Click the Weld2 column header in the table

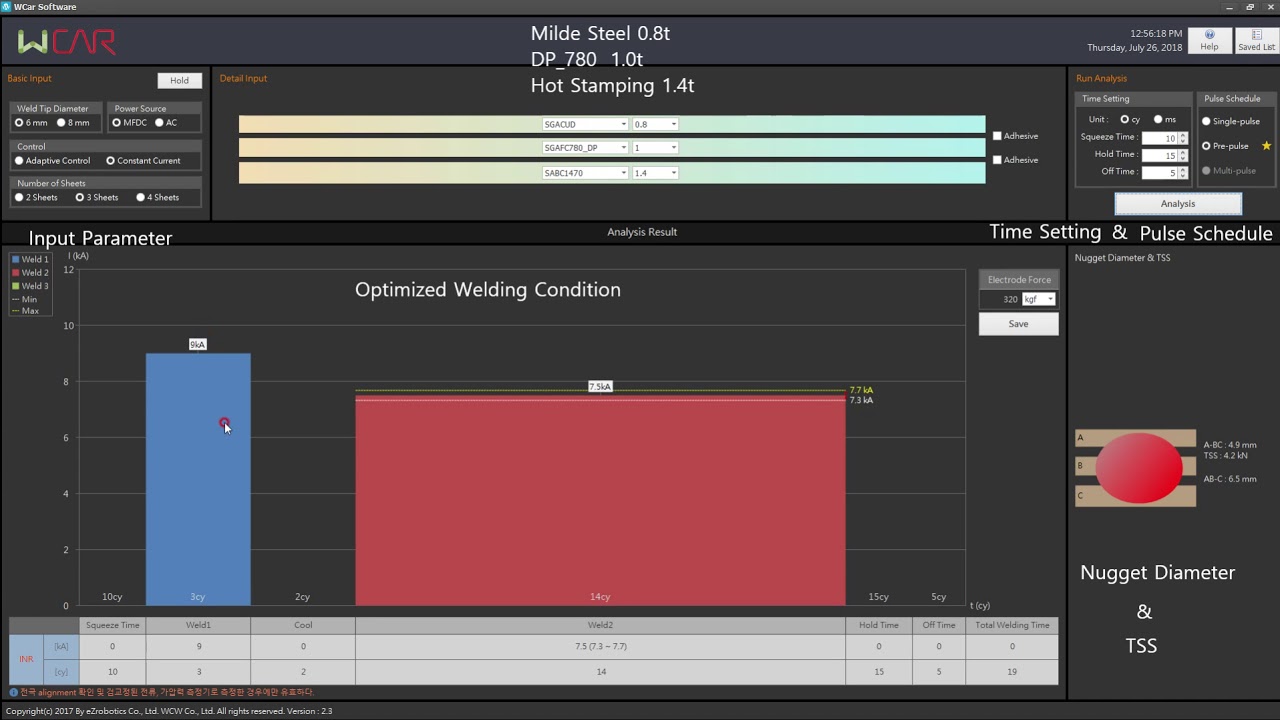(600, 625)
